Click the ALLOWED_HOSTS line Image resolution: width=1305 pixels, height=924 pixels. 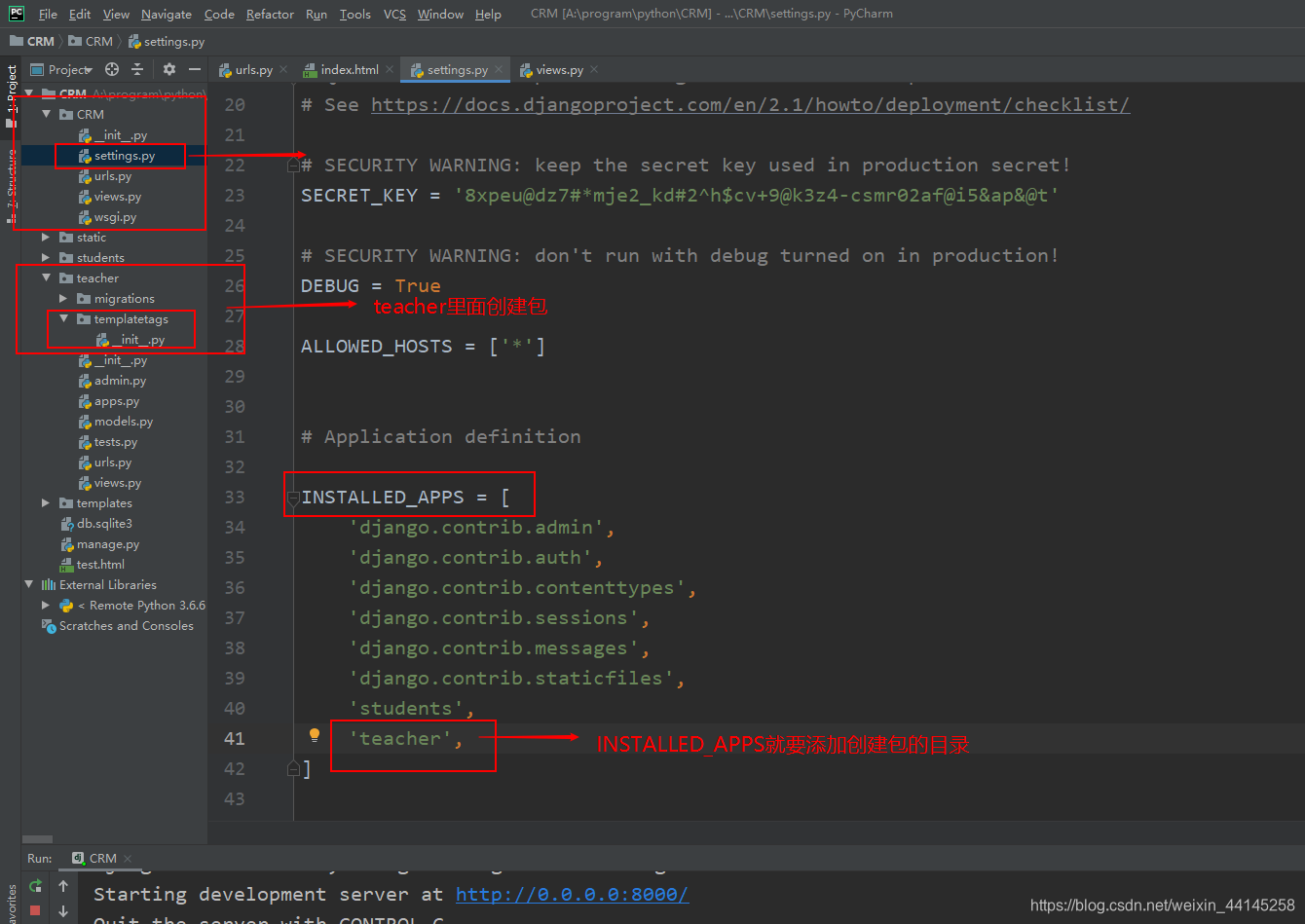(x=424, y=346)
